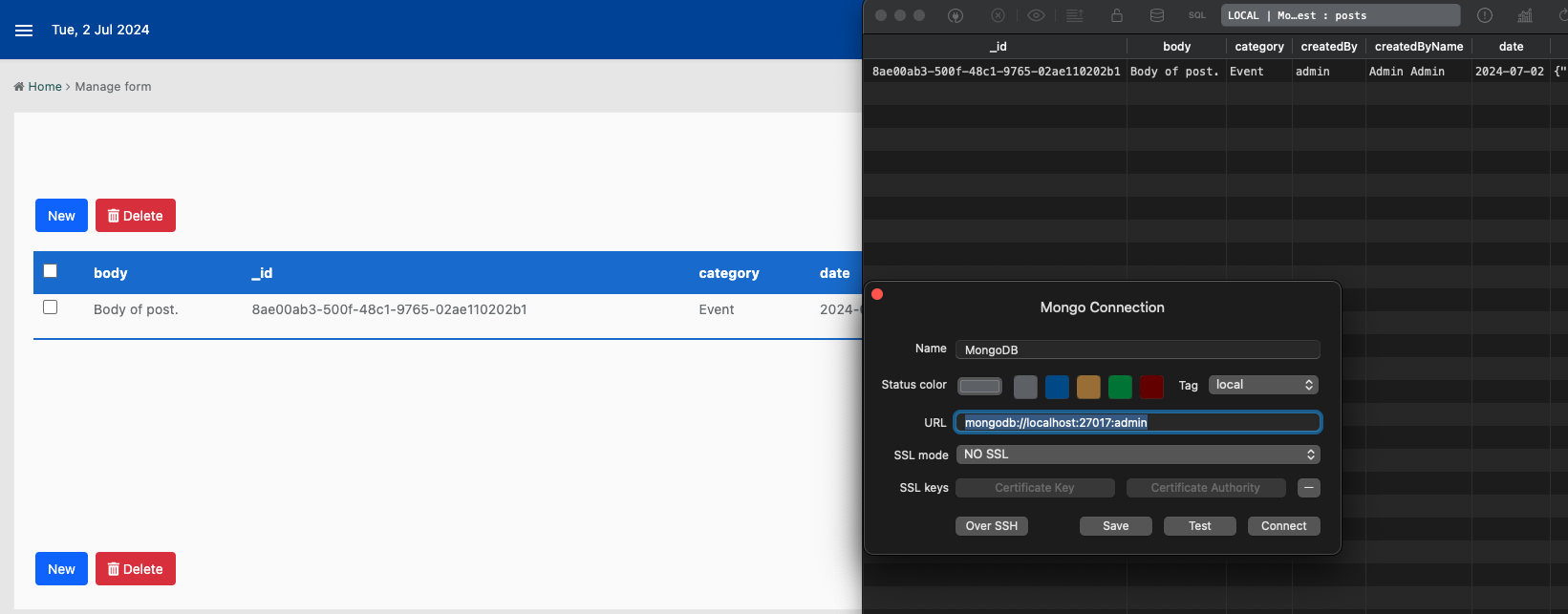Choose the blue status color swatch
Viewport: 1568px width, 614px height.
(1057, 387)
